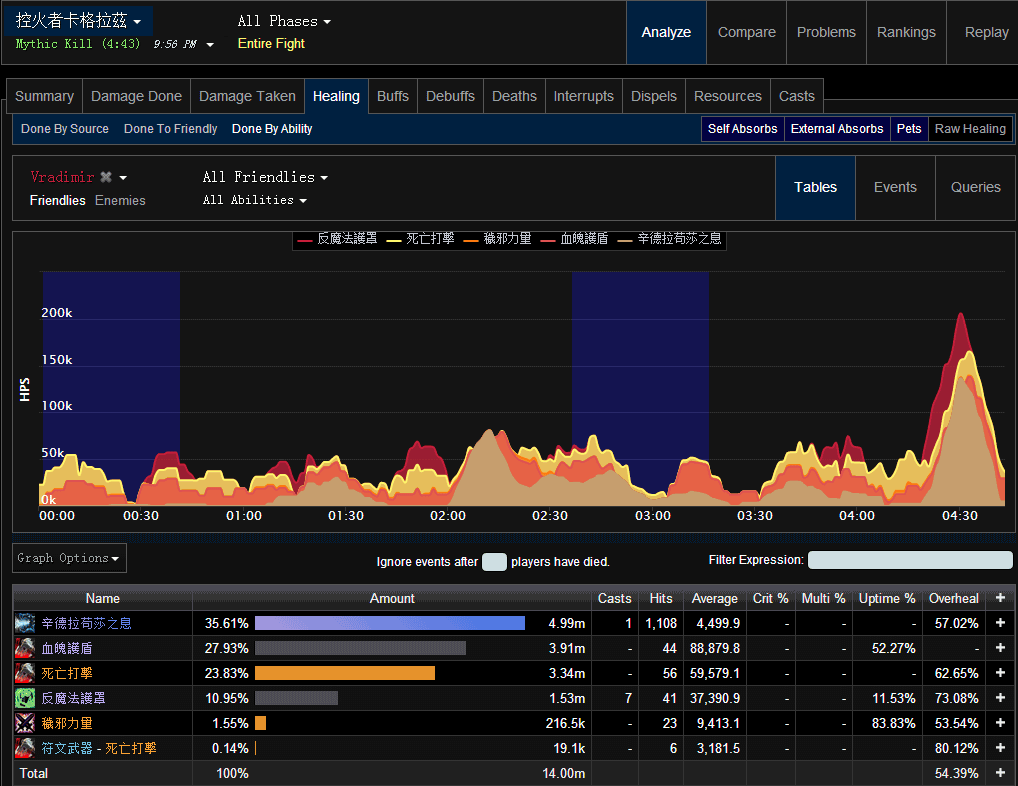Expand the All Friendlies dropdown
The image size is (1018, 786).
[265, 177]
